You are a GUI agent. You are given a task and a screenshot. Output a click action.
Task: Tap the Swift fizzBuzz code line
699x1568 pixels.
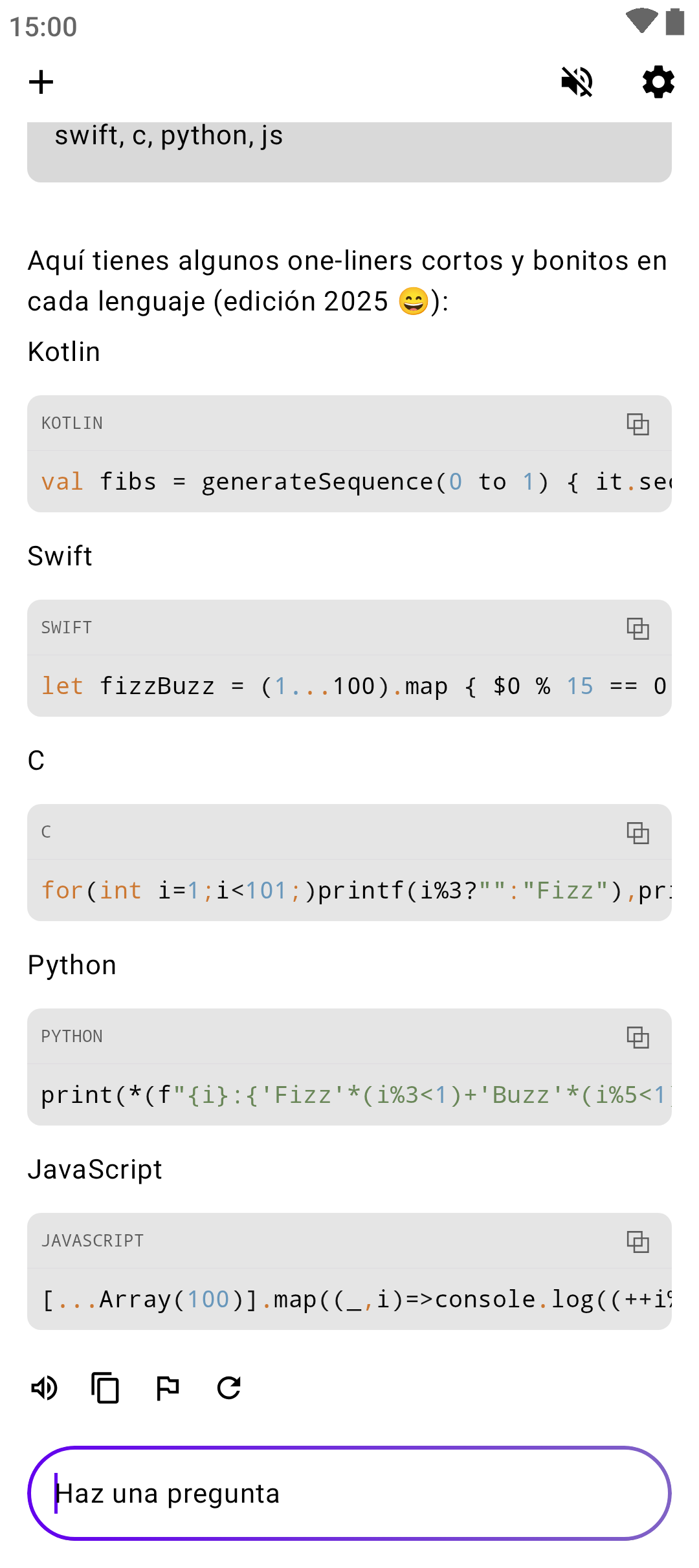pos(349,686)
